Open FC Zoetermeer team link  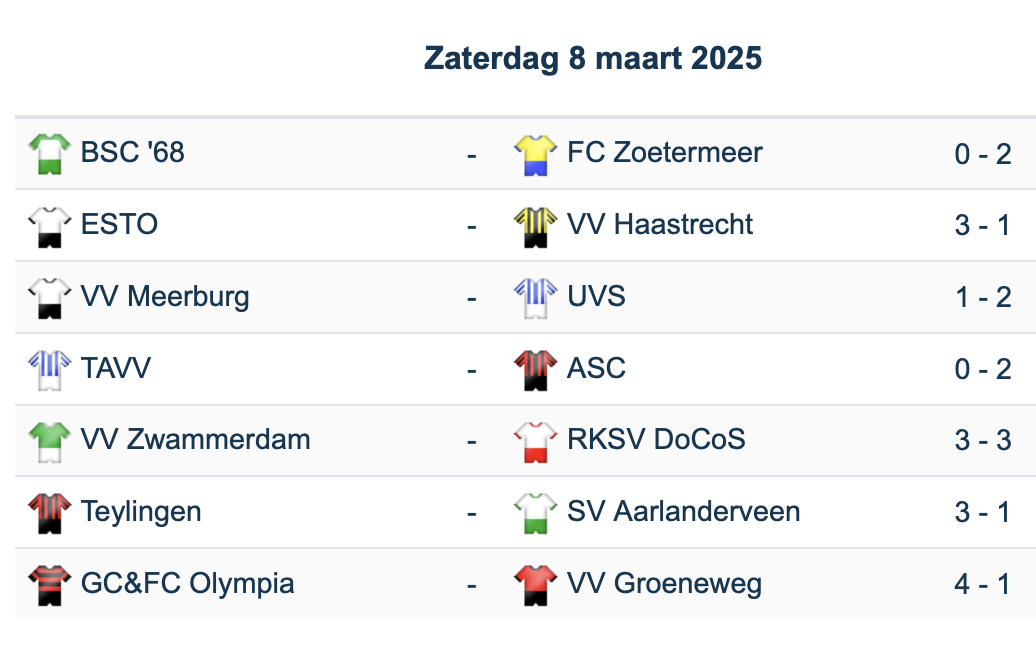tap(664, 153)
